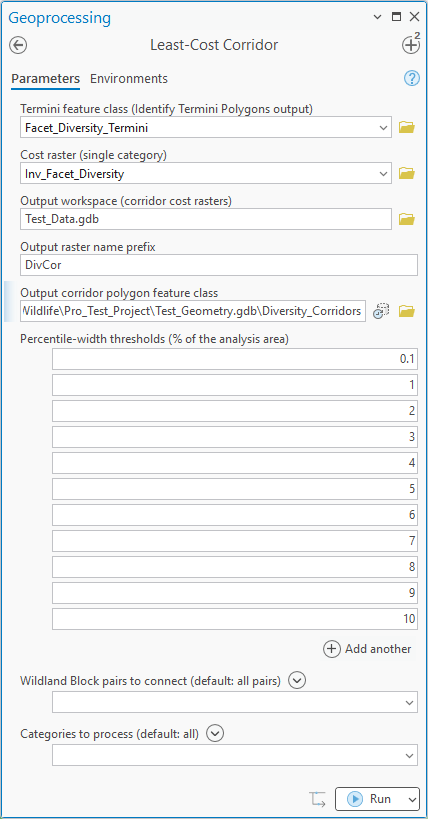Open Wildland Block pairs dropdown list

pos(410,702)
